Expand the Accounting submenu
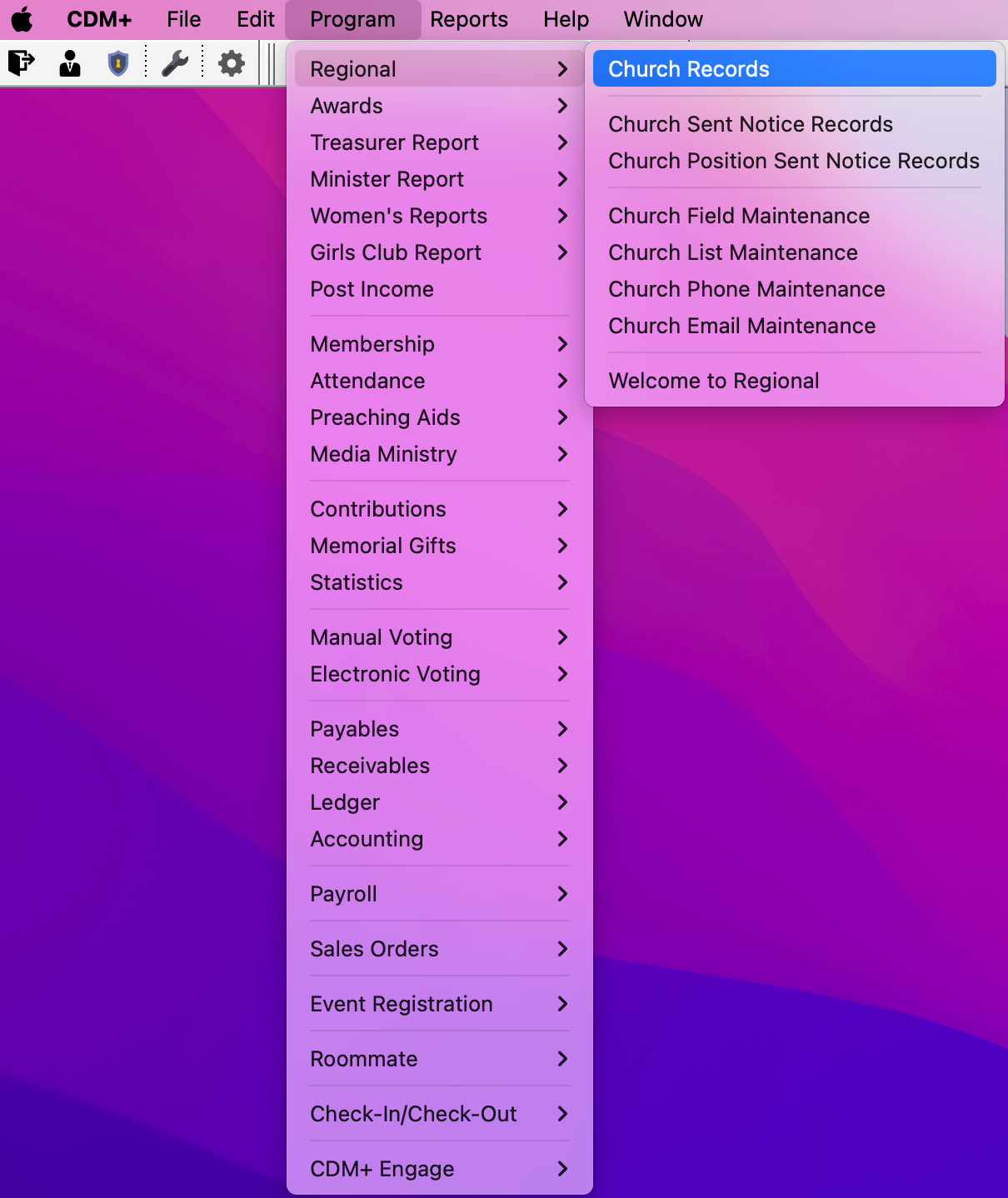This screenshot has width=1008, height=1198. coord(367,839)
